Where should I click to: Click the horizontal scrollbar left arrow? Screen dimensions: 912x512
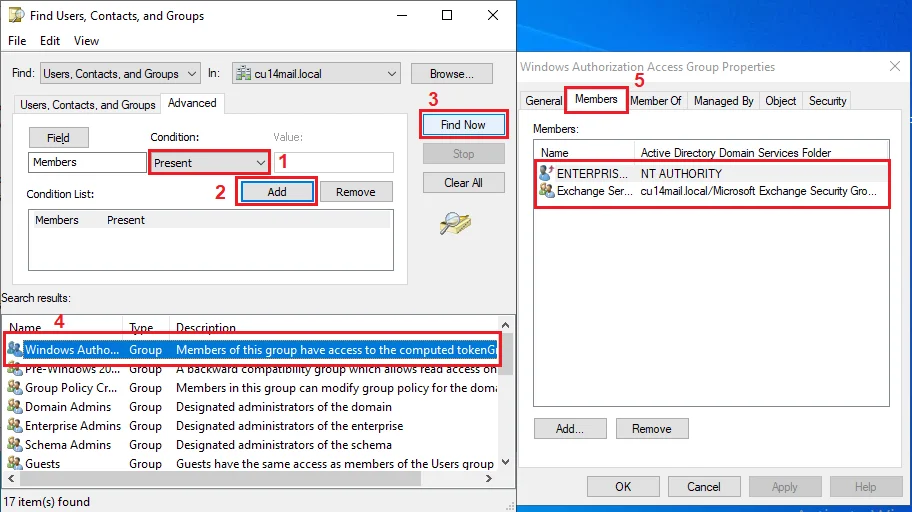[11, 478]
